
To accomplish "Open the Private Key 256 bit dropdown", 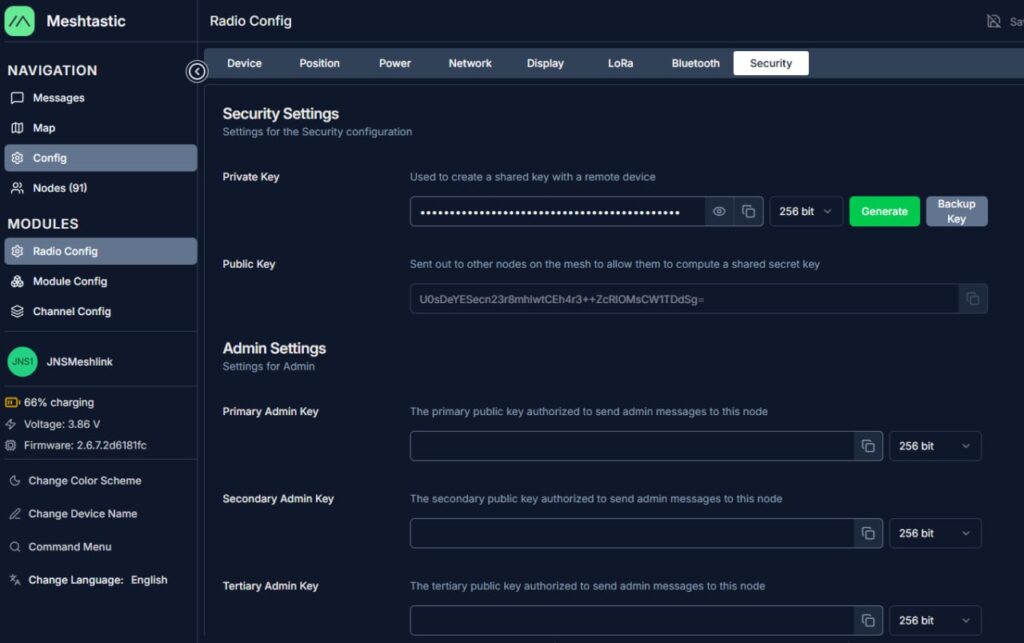I will (805, 211).
